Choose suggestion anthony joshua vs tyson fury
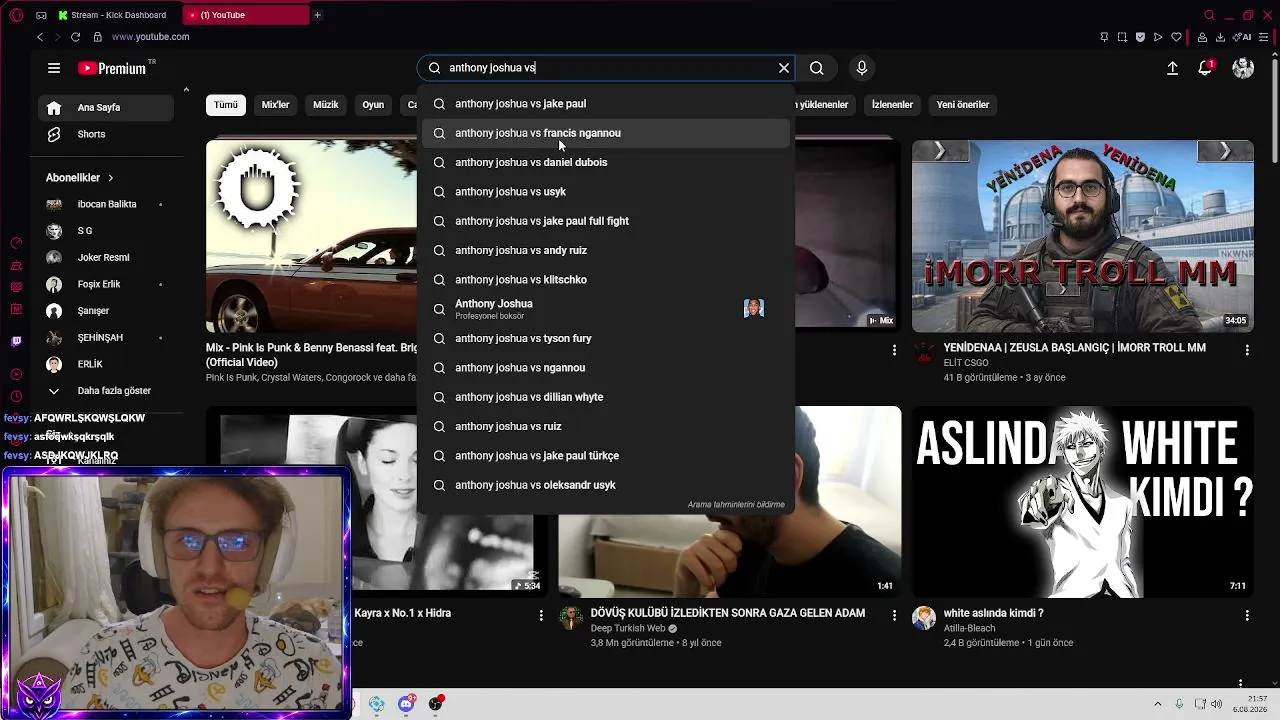1280x720 pixels. coord(606,338)
